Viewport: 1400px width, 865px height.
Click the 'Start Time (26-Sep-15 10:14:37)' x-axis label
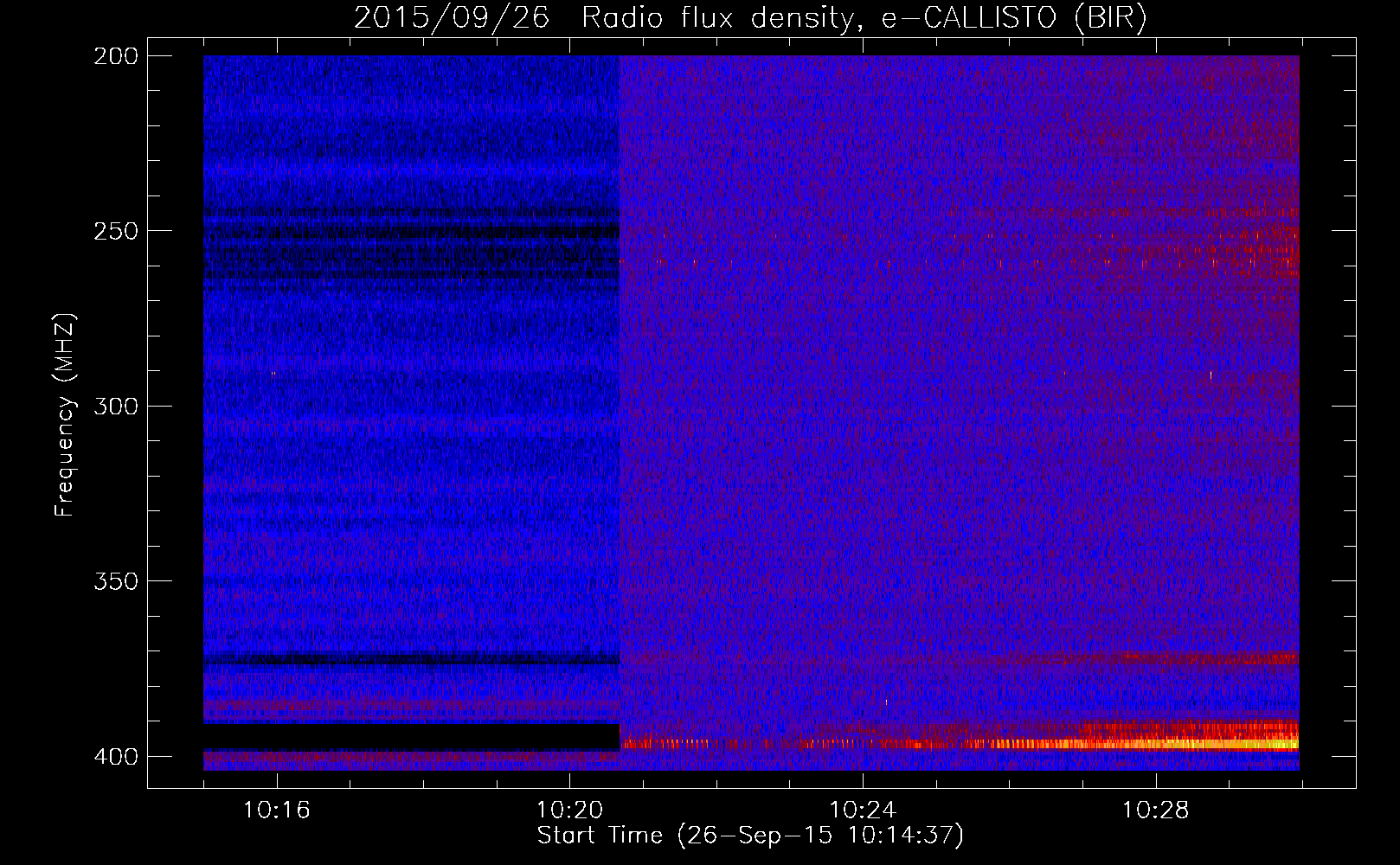pos(750,836)
